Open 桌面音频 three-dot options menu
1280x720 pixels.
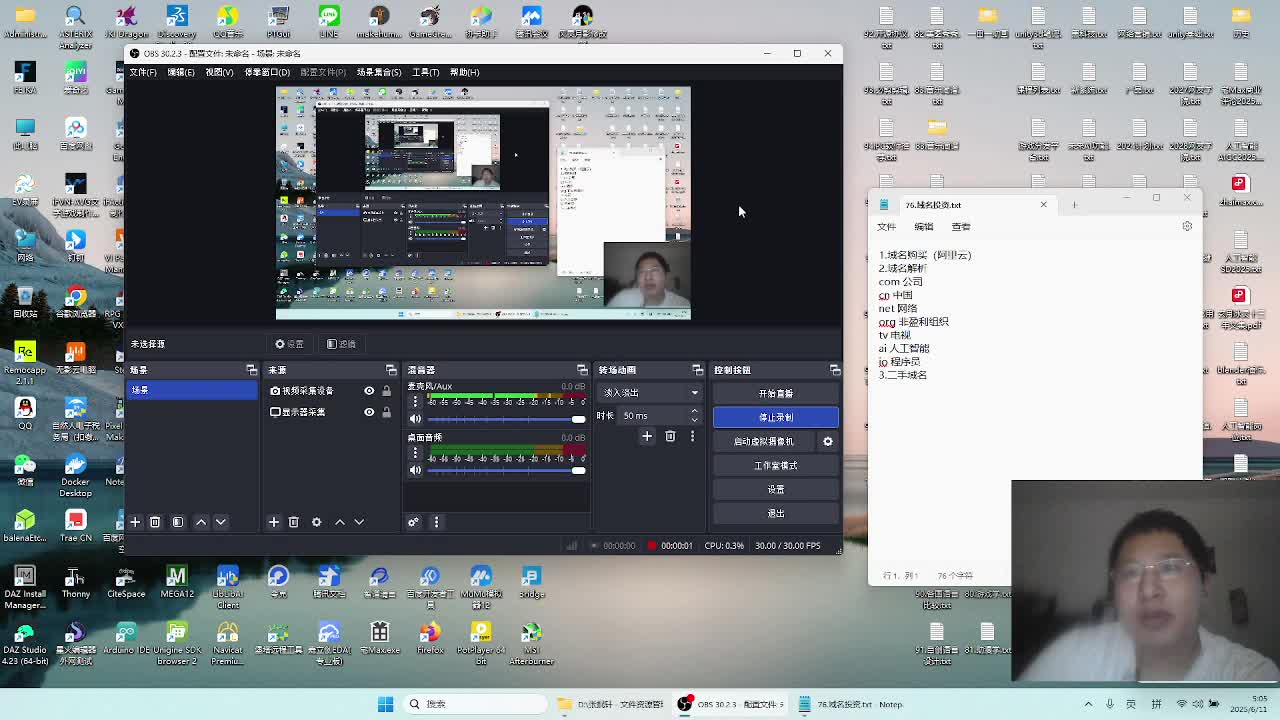click(x=415, y=453)
